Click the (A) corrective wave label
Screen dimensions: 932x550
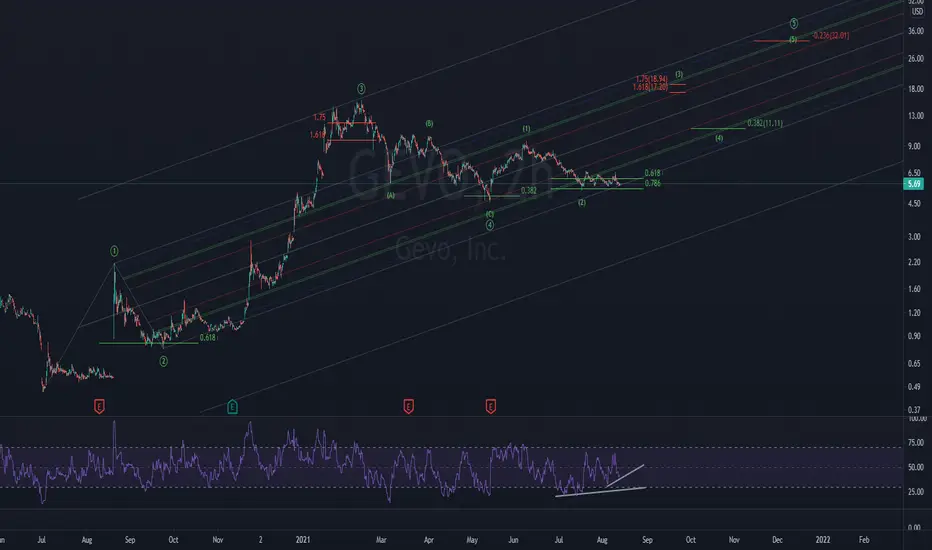tap(391, 195)
